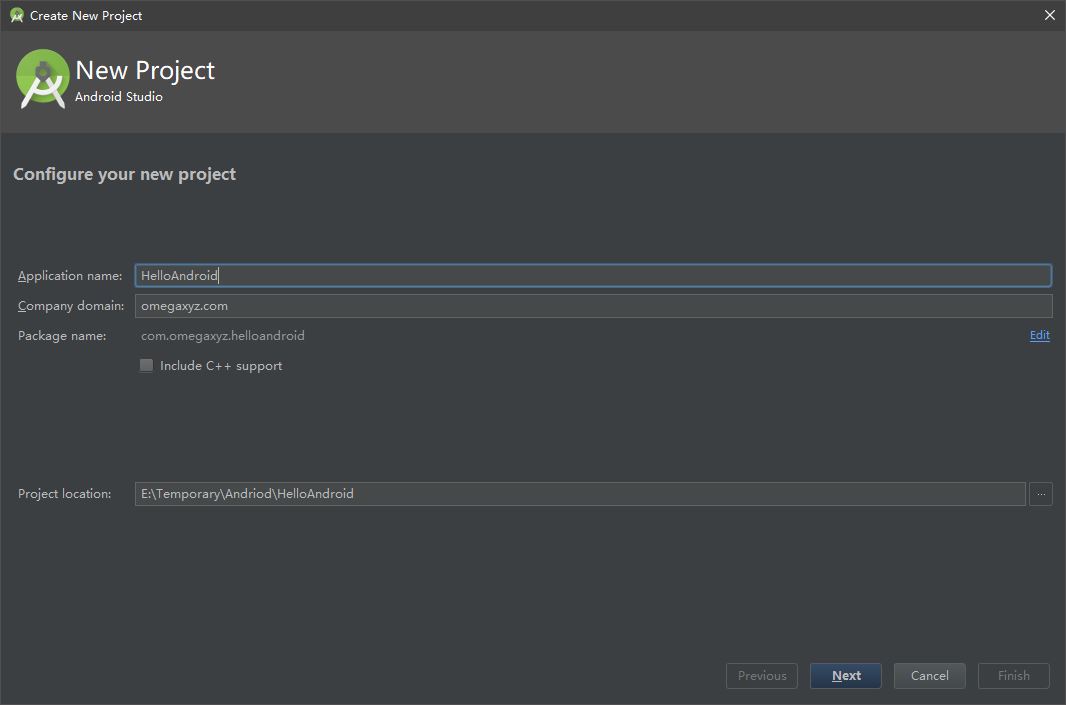
Task: Click the HelloAndroid application name text
Action: pos(180,275)
